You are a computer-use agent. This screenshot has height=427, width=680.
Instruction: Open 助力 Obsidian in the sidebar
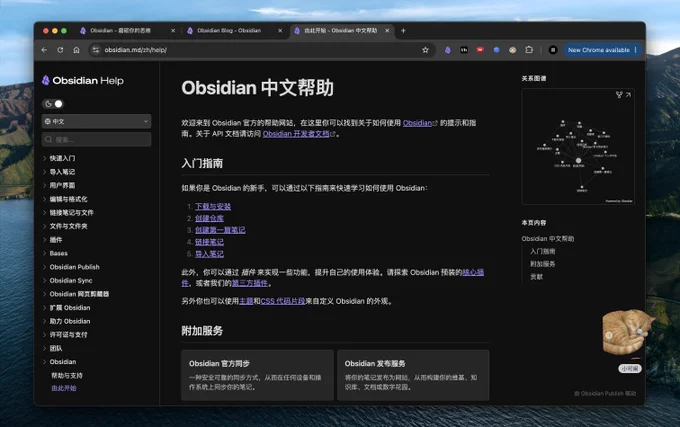tap(70, 321)
